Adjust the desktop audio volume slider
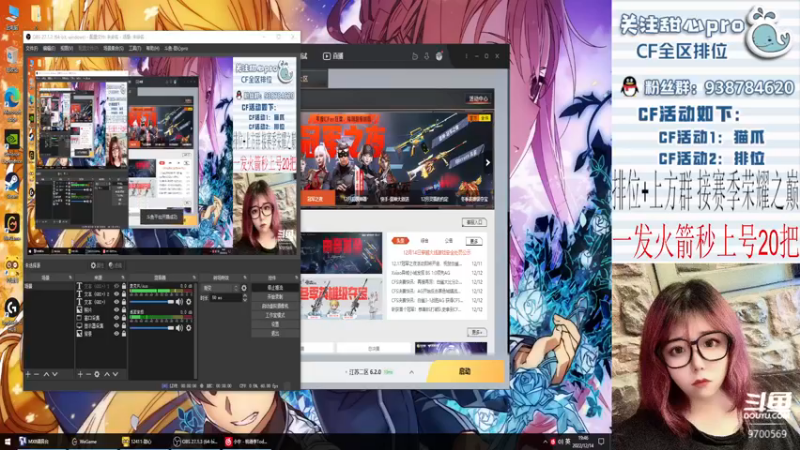Viewport: 800px width, 450px height. (x=152, y=328)
